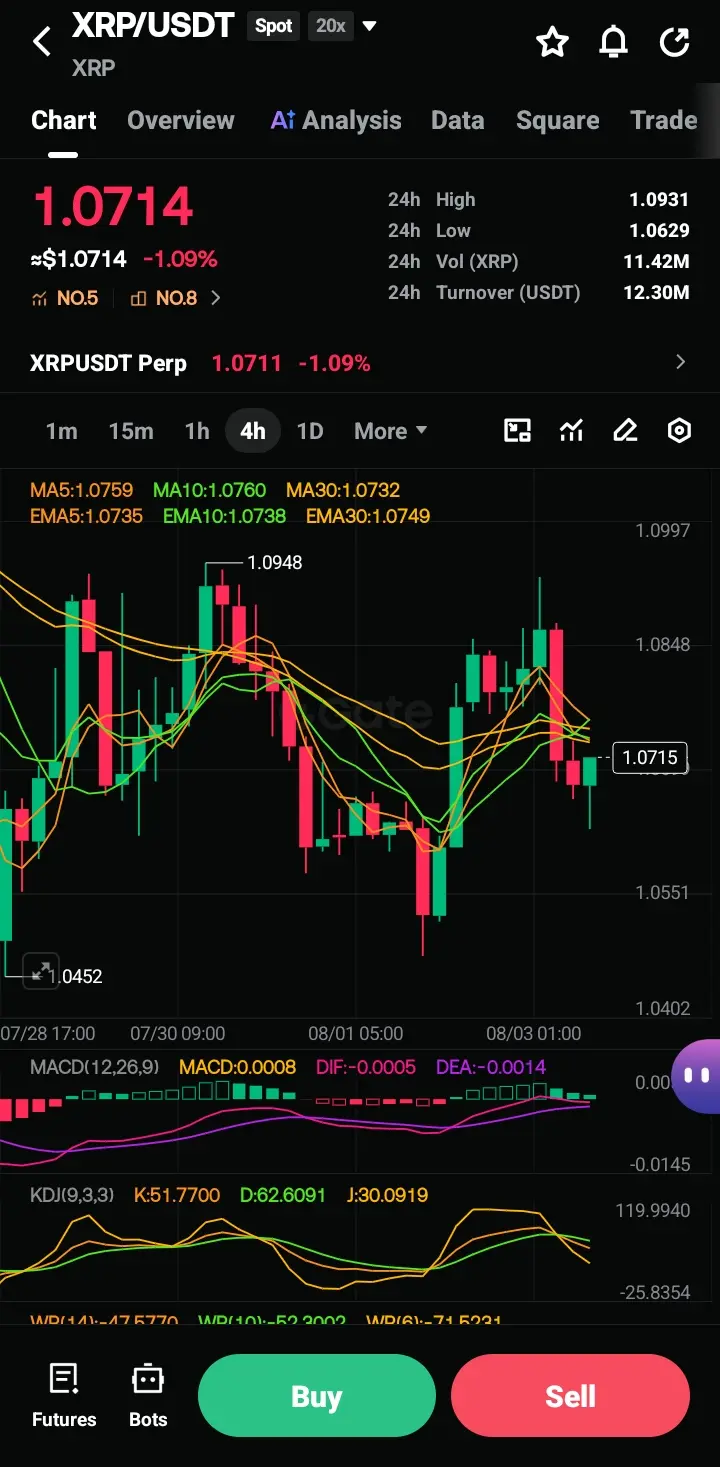This screenshot has width=720, height=1467.
Task: Tap the MACD(12,26,9) indicator title
Action: (x=94, y=1067)
